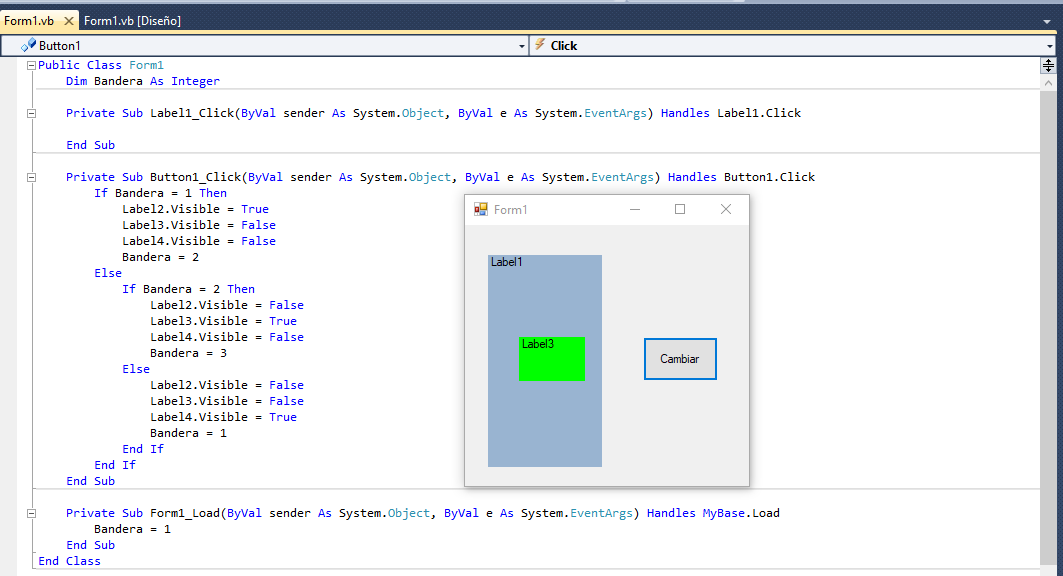The height and width of the screenshot is (576, 1063).
Task: Click the assignment line 'Bandera = 2'
Action: (161, 258)
